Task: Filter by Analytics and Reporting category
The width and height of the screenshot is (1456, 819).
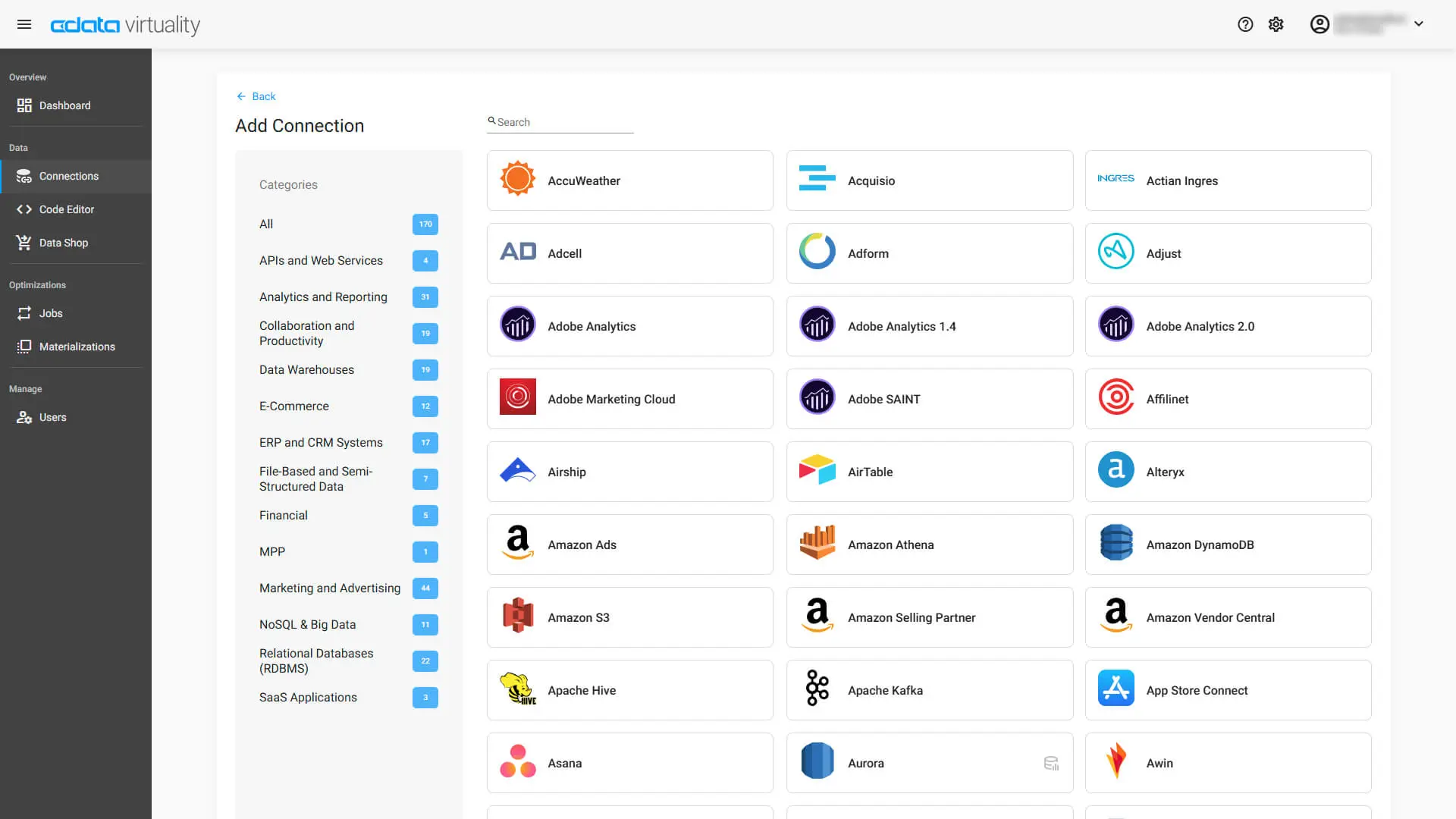Action: pyautogui.click(x=323, y=297)
